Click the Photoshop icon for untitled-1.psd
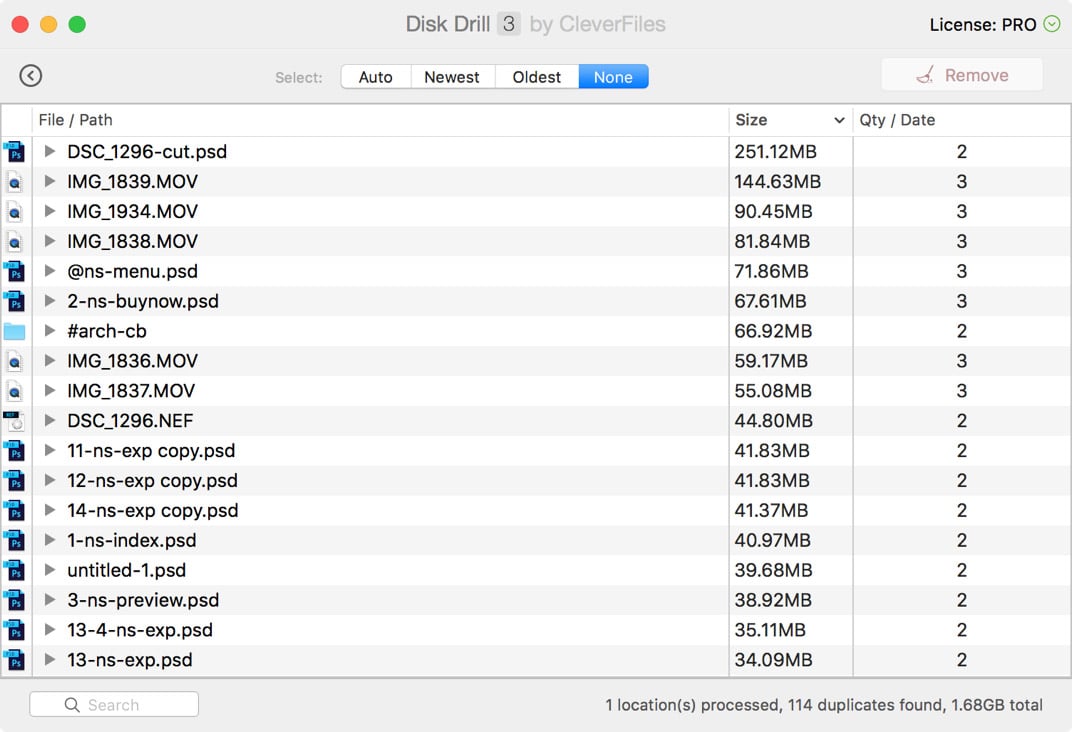This screenshot has width=1072, height=732. [x=15, y=571]
